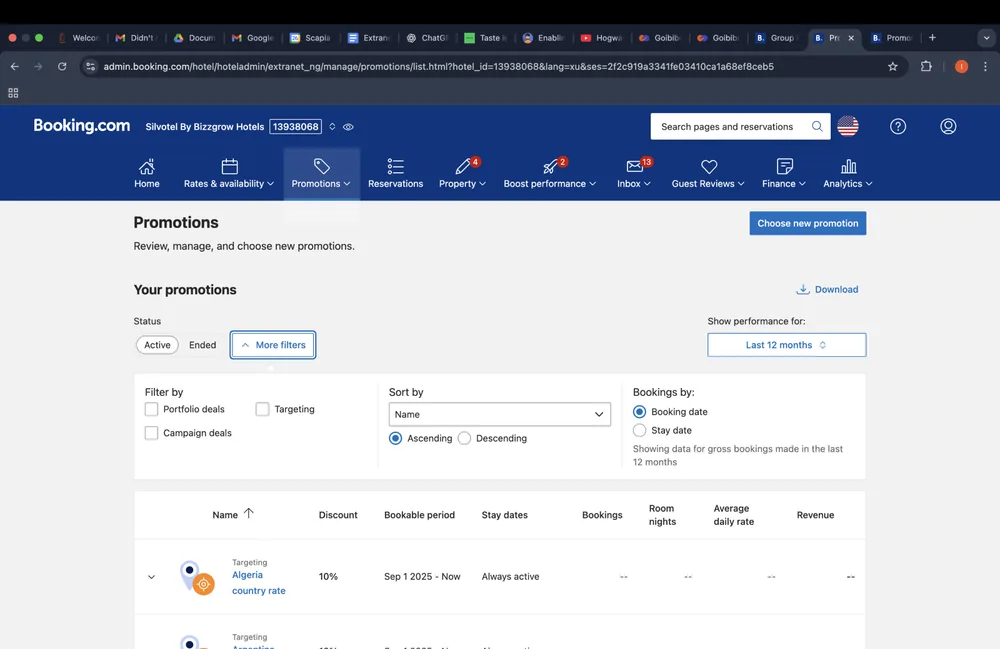Open help via the question mark icon
Viewport: 1000px width, 649px height.
(898, 126)
